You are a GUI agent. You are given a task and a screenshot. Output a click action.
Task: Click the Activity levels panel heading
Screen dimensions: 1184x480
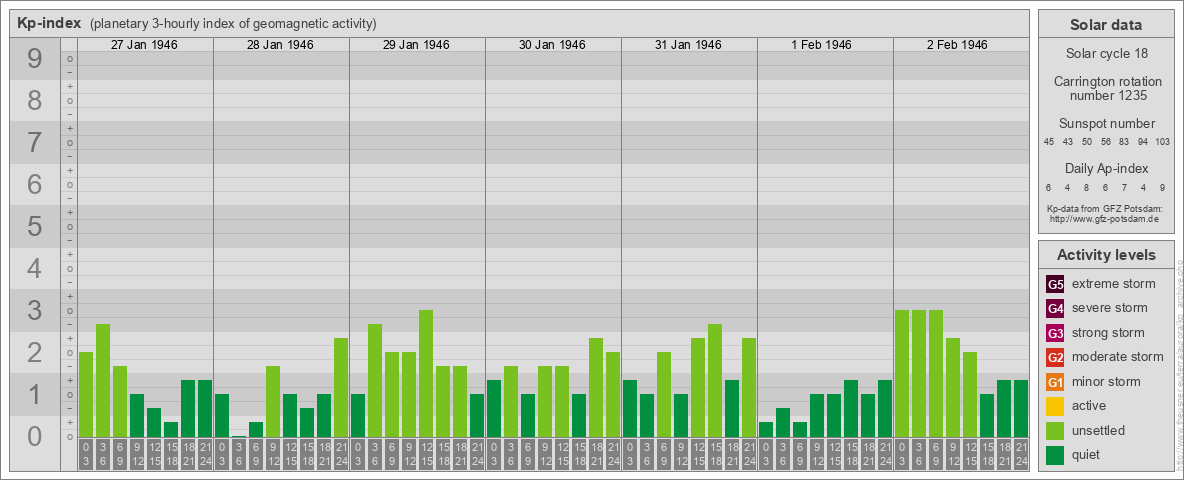[1106, 255]
